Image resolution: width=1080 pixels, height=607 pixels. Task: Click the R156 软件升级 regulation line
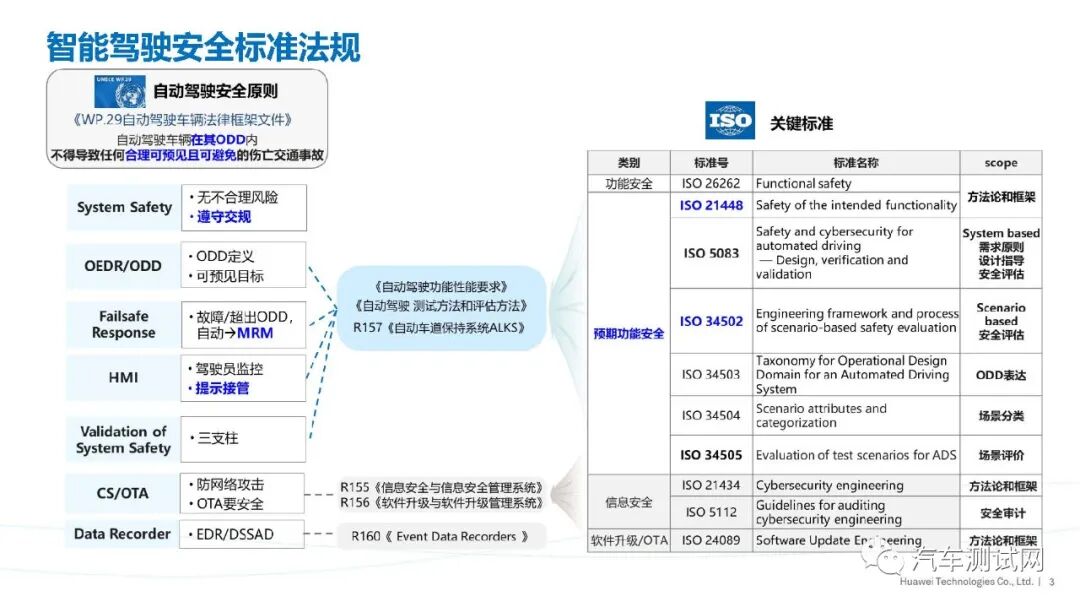point(442,503)
